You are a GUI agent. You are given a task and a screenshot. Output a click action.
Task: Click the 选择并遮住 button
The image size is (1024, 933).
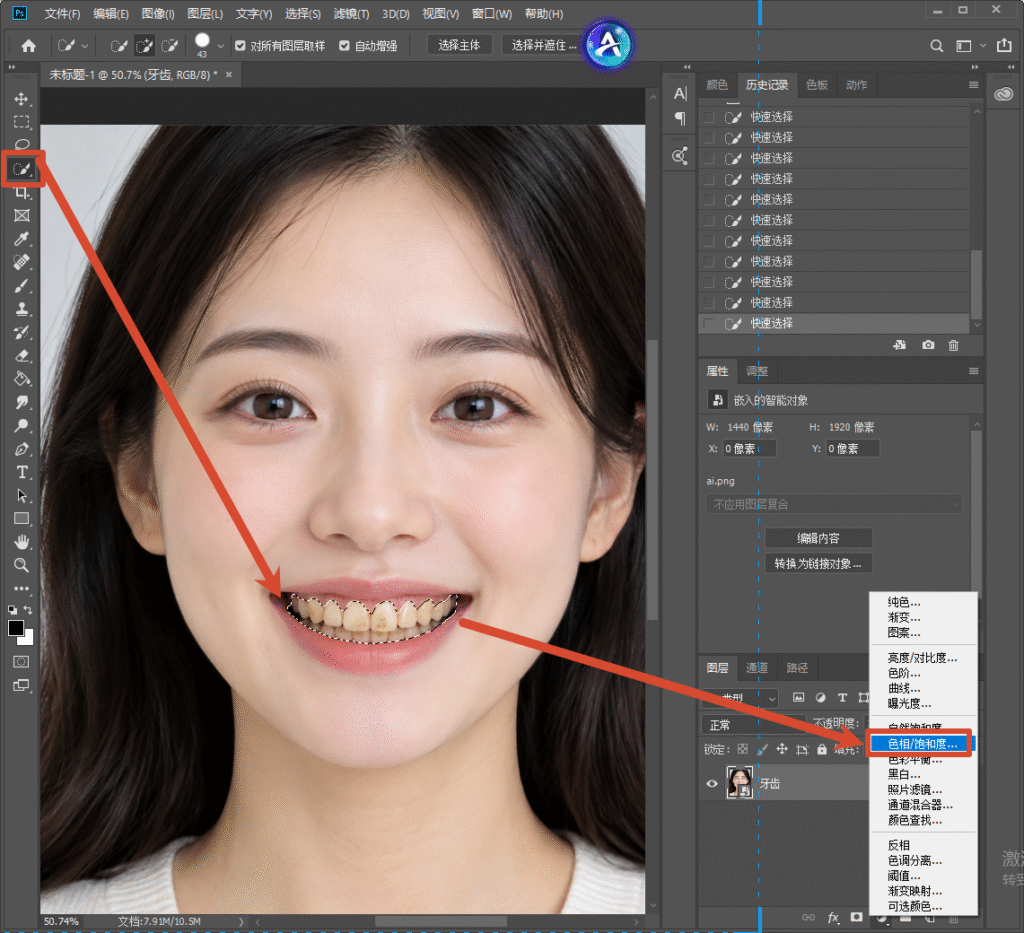pyautogui.click(x=543, y=45)
